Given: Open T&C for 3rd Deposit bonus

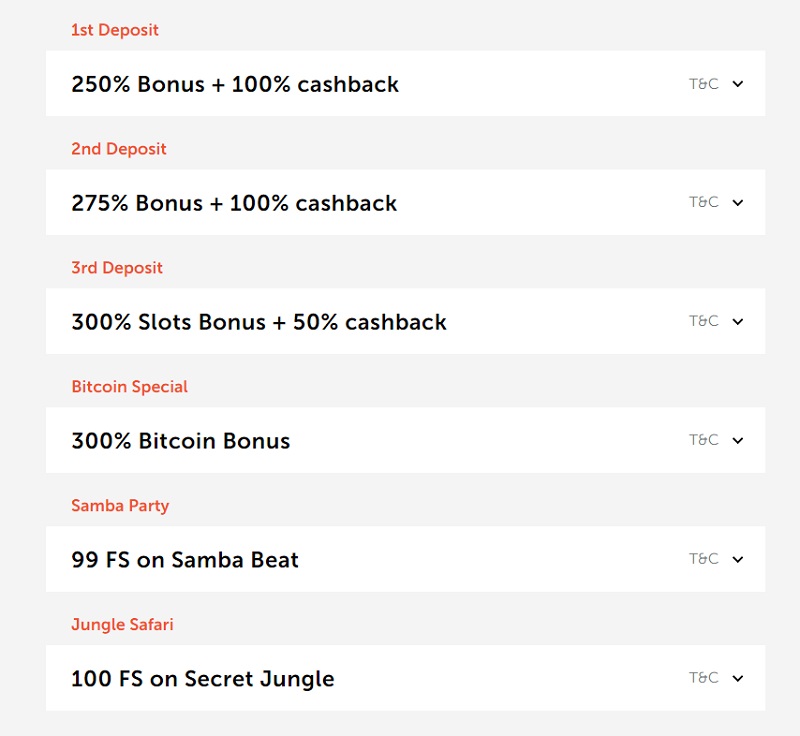Looking at the screenshot, I should (704, 321).
